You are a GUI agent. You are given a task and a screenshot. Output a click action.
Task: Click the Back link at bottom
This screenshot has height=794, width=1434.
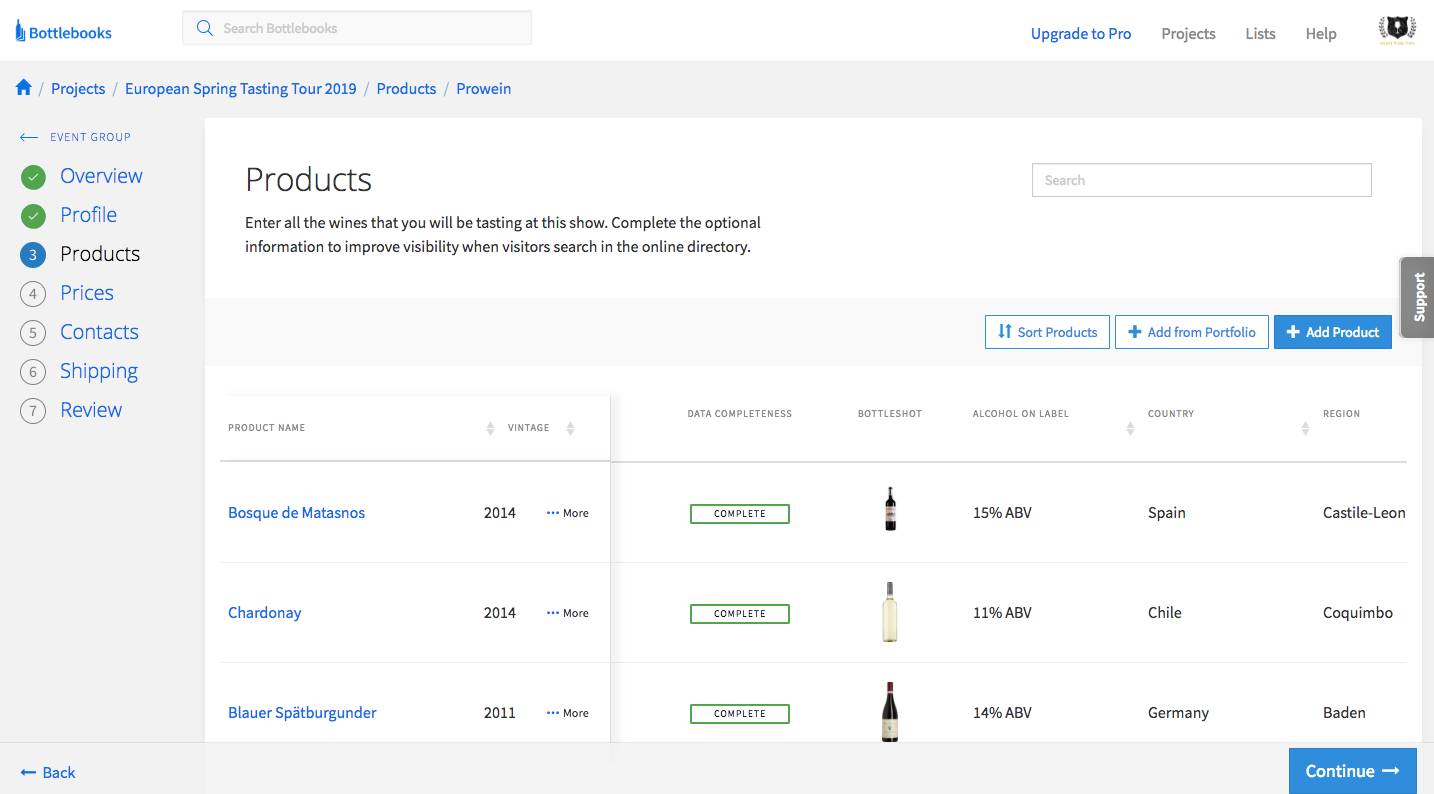(48, 772)
